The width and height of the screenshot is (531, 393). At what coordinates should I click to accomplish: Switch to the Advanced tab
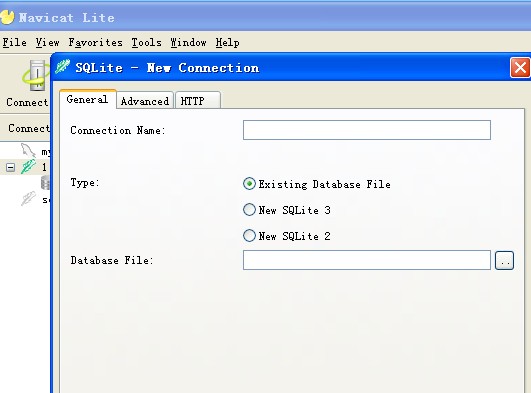pos(145,101)
